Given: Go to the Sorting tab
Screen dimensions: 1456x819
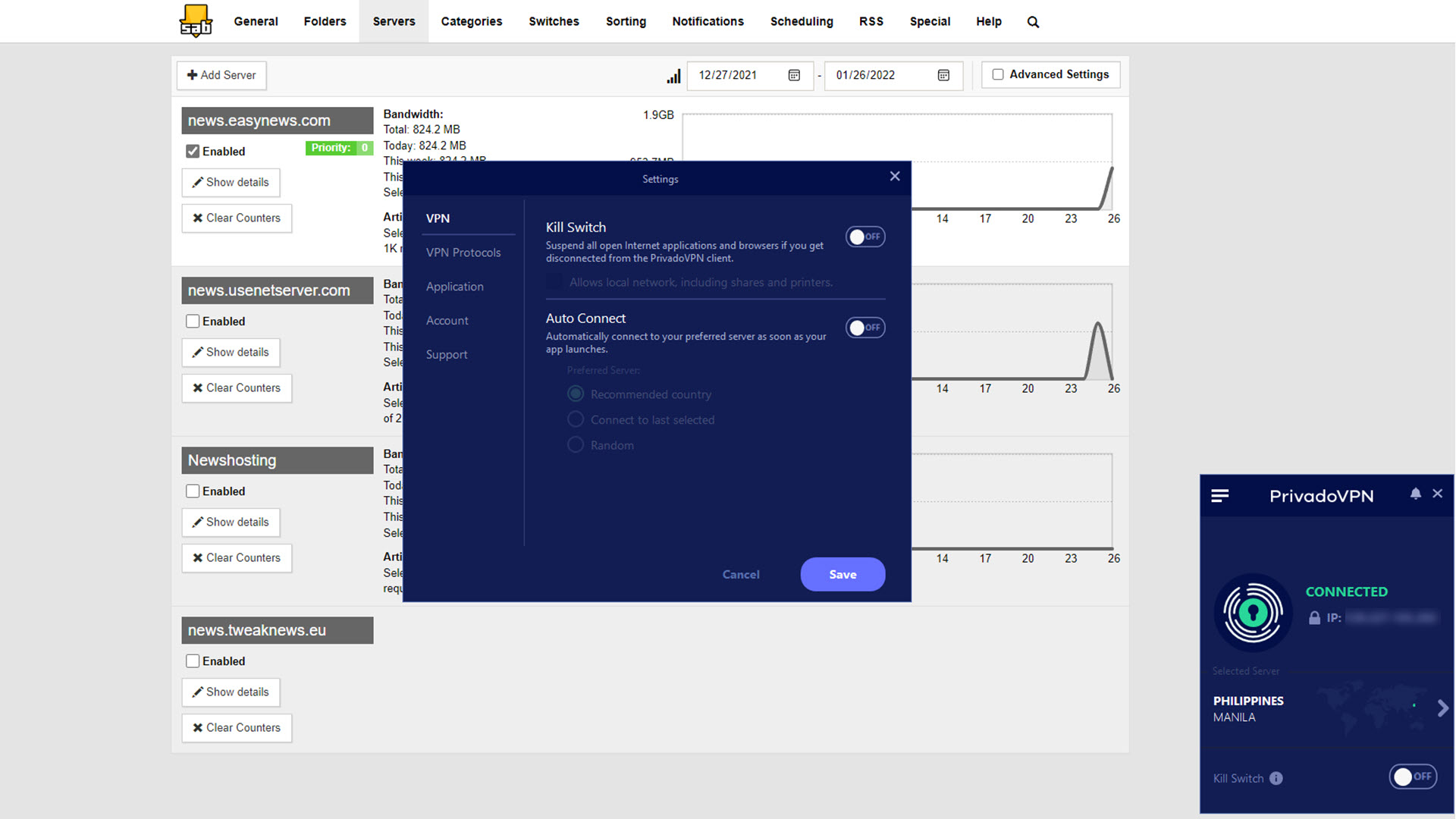Looking at the screenshot, I should tap(626, 21).
